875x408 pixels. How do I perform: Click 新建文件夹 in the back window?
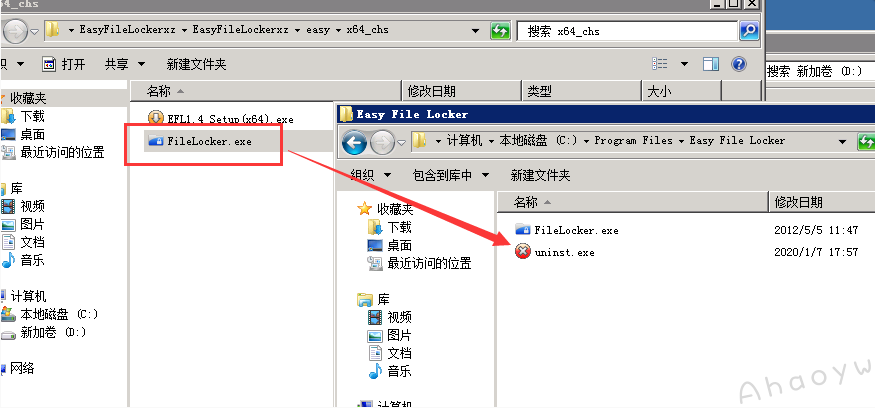pyautogui.click(x=196, y=64)
